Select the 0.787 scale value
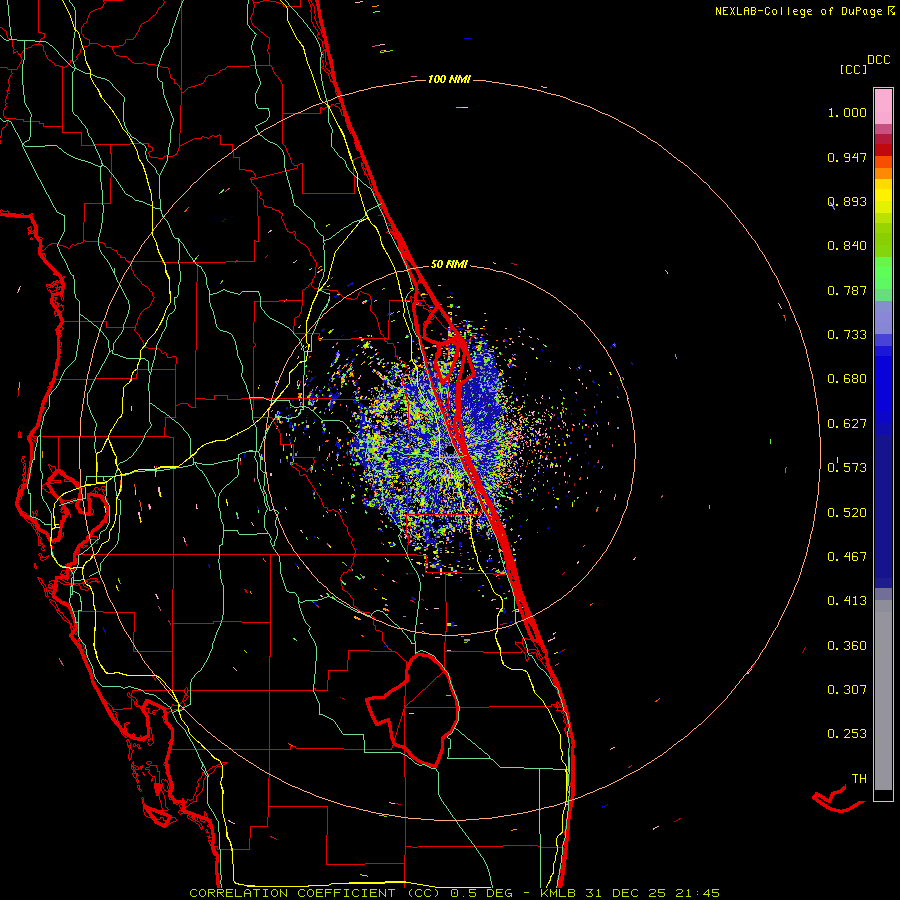 click(x=847, y=290)
